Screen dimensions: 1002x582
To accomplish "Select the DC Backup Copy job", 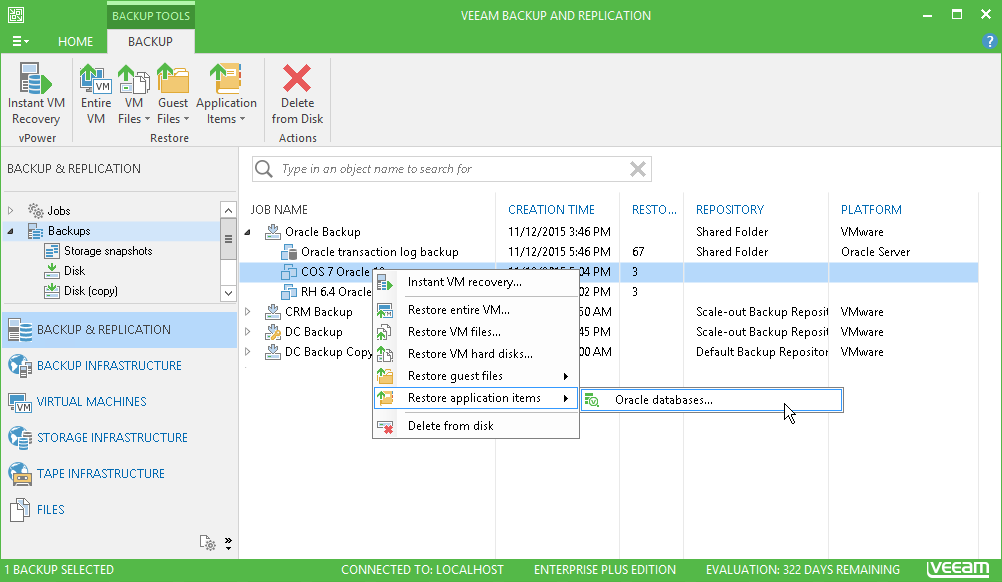I will point(328,351).
